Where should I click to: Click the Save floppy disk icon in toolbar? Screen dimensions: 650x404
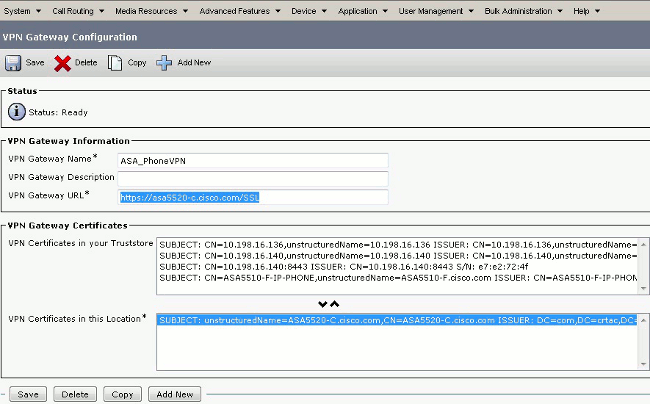coord(13,63)
